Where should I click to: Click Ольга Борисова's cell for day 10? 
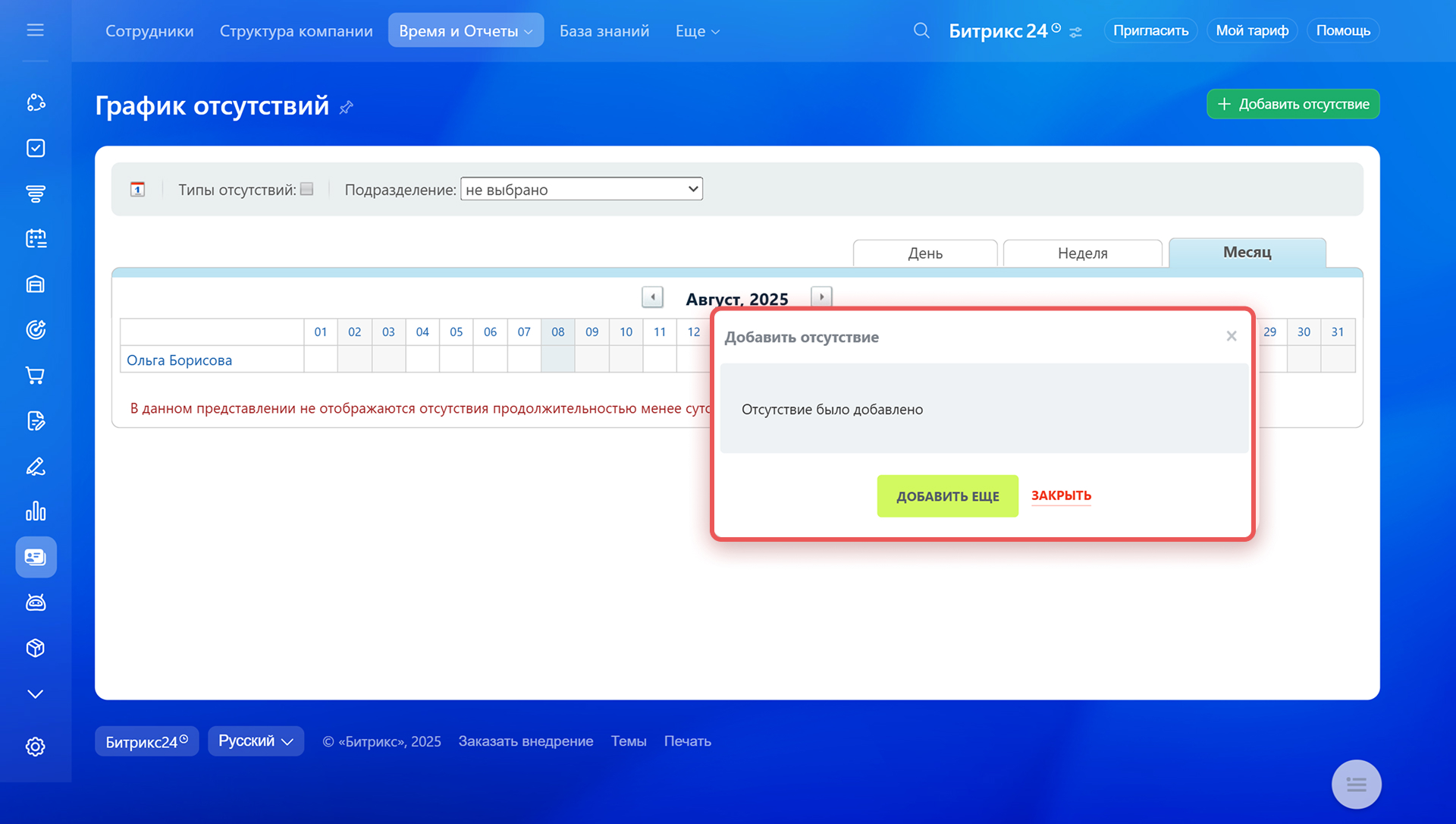click(626, 359)
